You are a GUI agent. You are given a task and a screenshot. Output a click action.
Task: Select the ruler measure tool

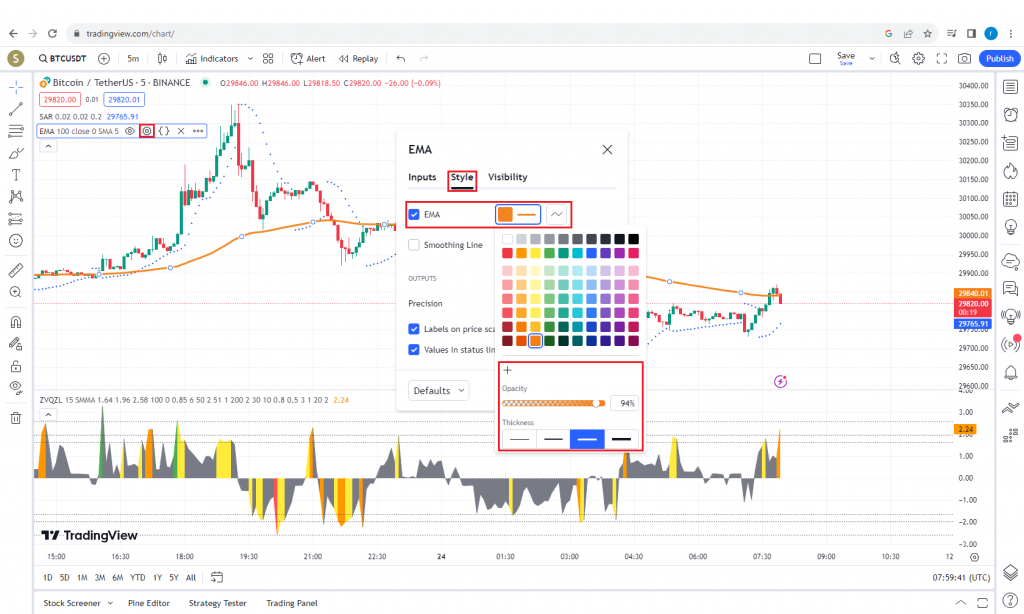16,270
